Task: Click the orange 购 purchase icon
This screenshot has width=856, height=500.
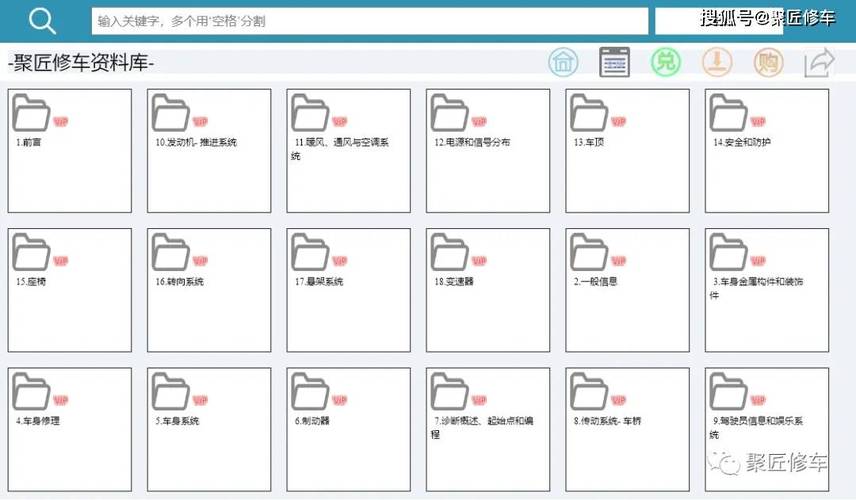Action: [768, 62]
